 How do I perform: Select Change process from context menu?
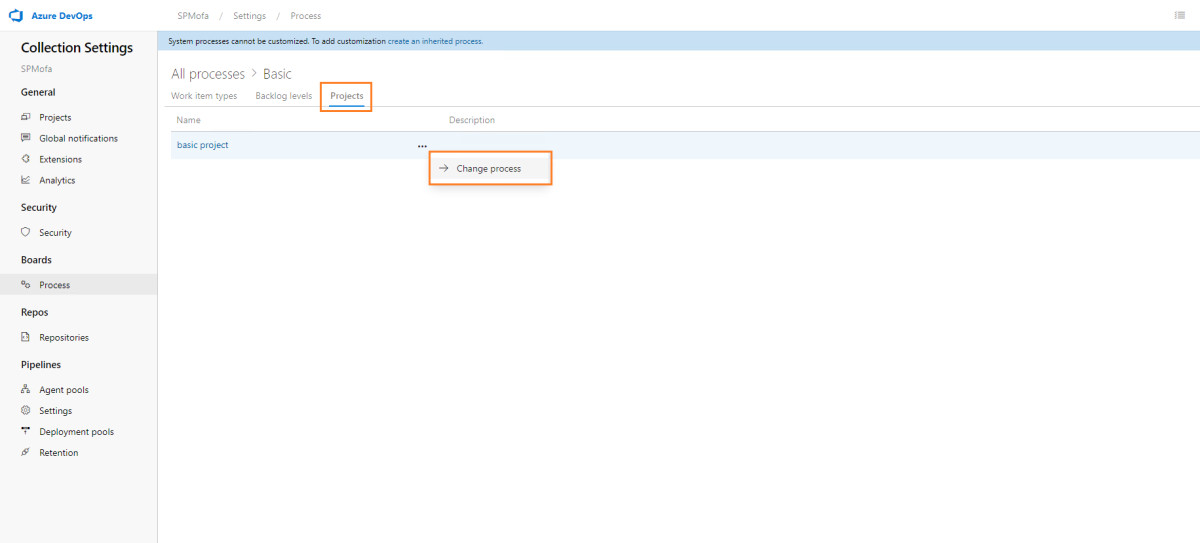tap(490, 168)
